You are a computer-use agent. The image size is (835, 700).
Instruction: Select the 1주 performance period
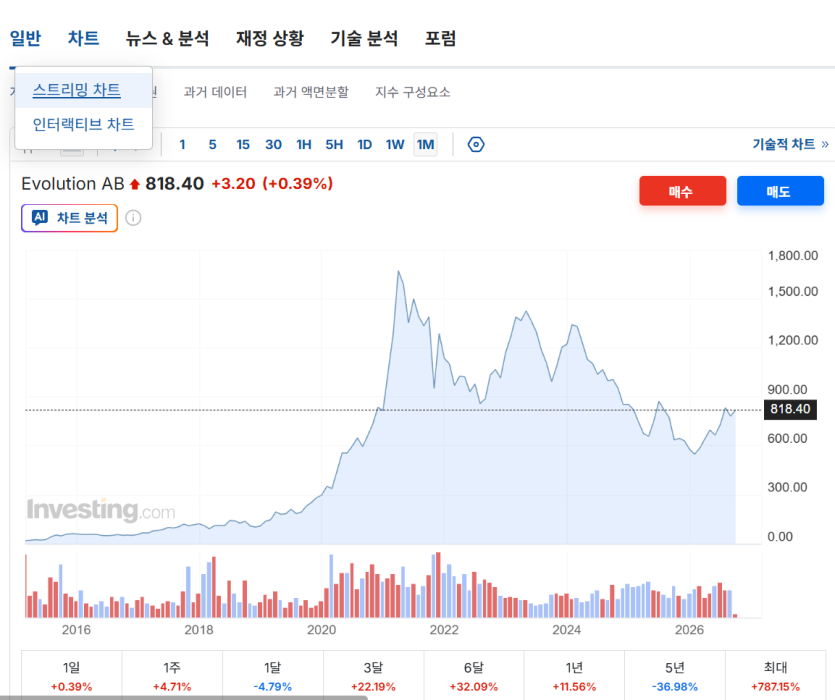click(x=172, y=675)
